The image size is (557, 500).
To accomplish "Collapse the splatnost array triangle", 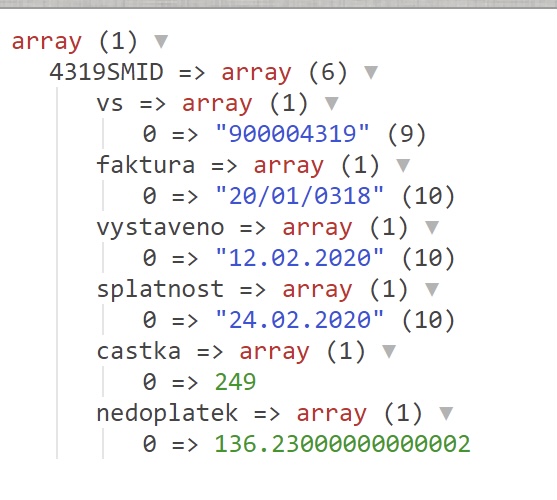I will click(432, 289).
